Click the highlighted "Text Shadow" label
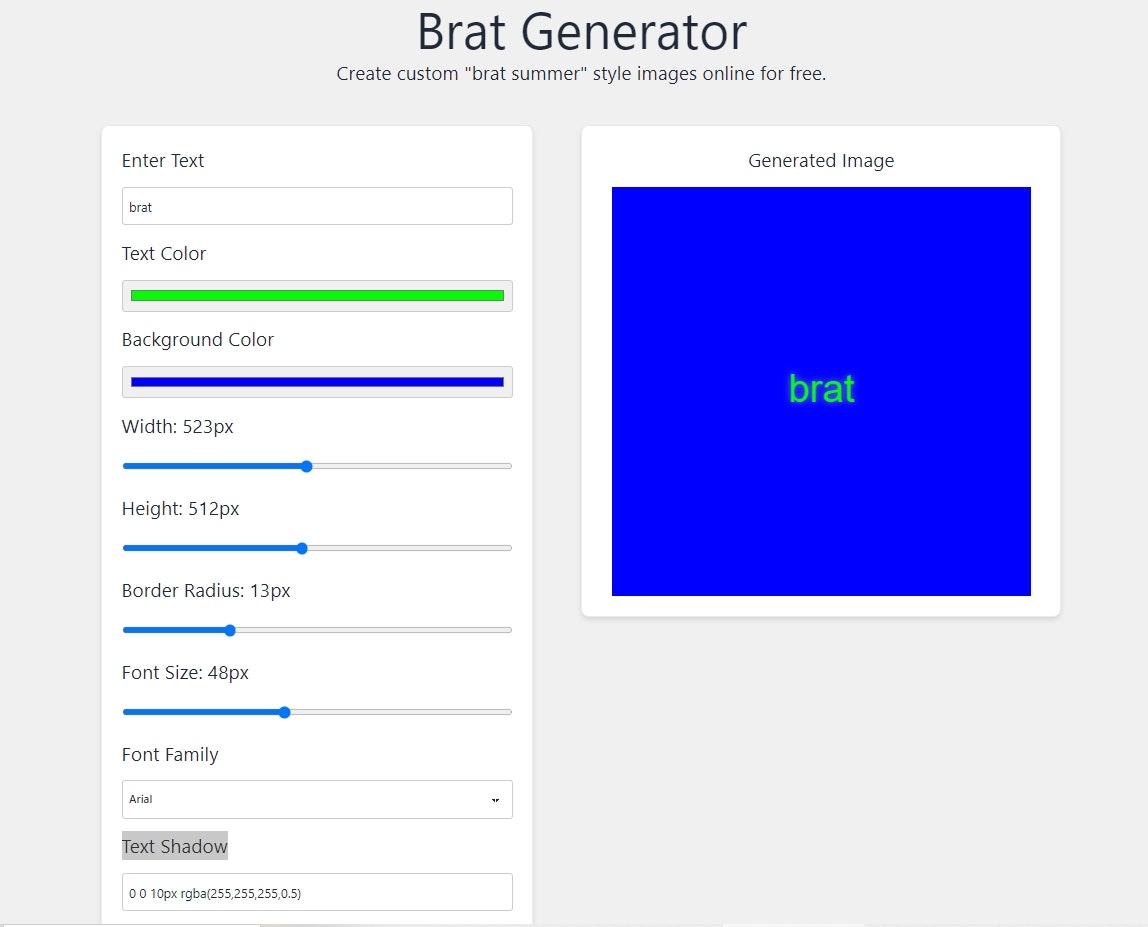This screenshot has height=927, width=1148. tap(175, 846)
